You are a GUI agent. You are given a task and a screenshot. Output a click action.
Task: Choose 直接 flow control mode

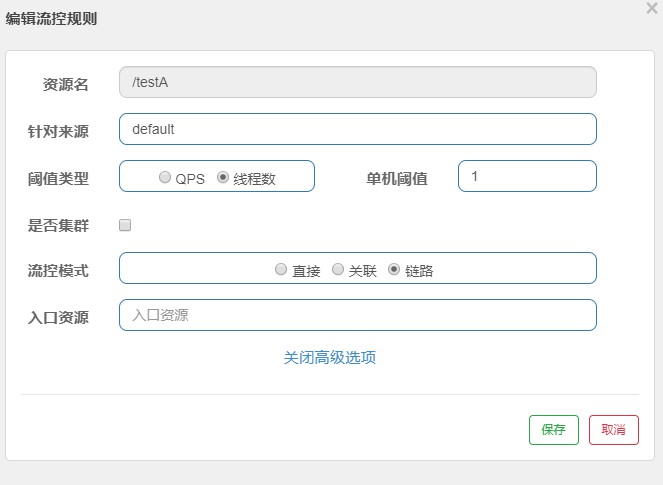[281, 269]
